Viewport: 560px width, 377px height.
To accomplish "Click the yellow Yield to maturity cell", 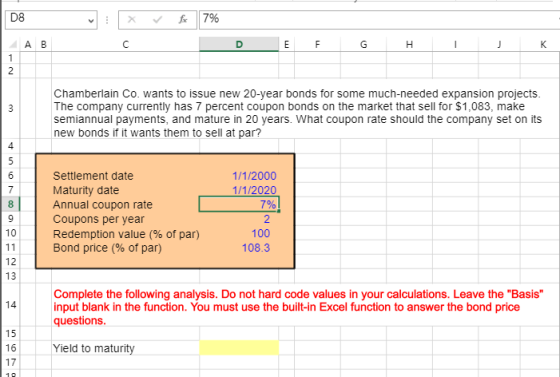I will [239, 348].
